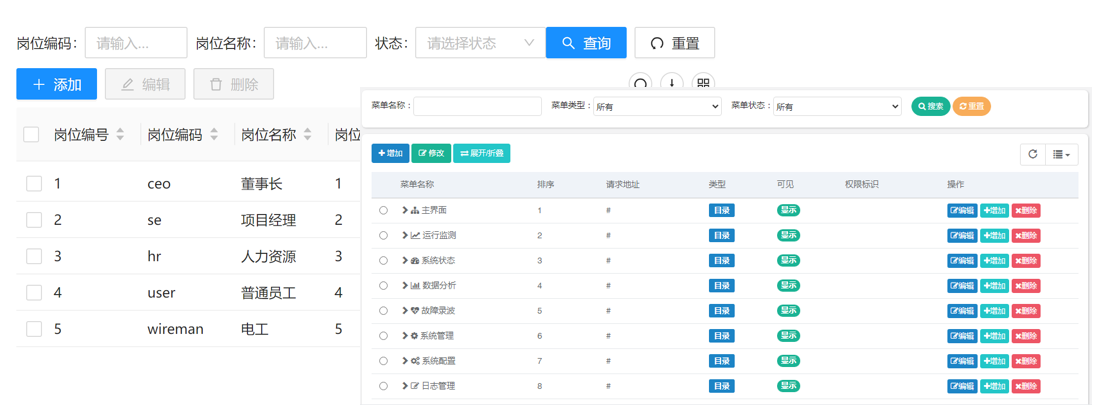Click the 查询 search button
The height and width of the screenshot is (411, 1095).
[x=586, y=43]
